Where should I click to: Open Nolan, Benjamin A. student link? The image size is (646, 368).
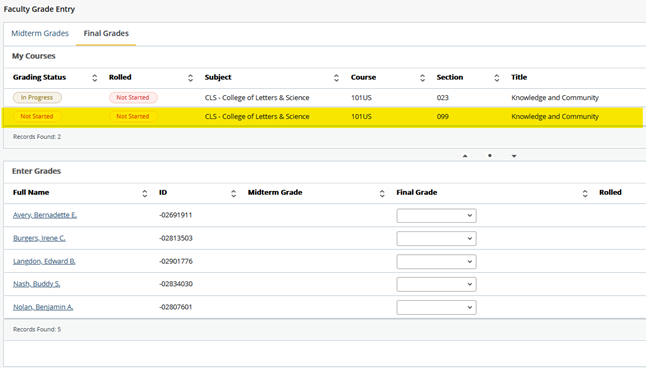(43, 307)
